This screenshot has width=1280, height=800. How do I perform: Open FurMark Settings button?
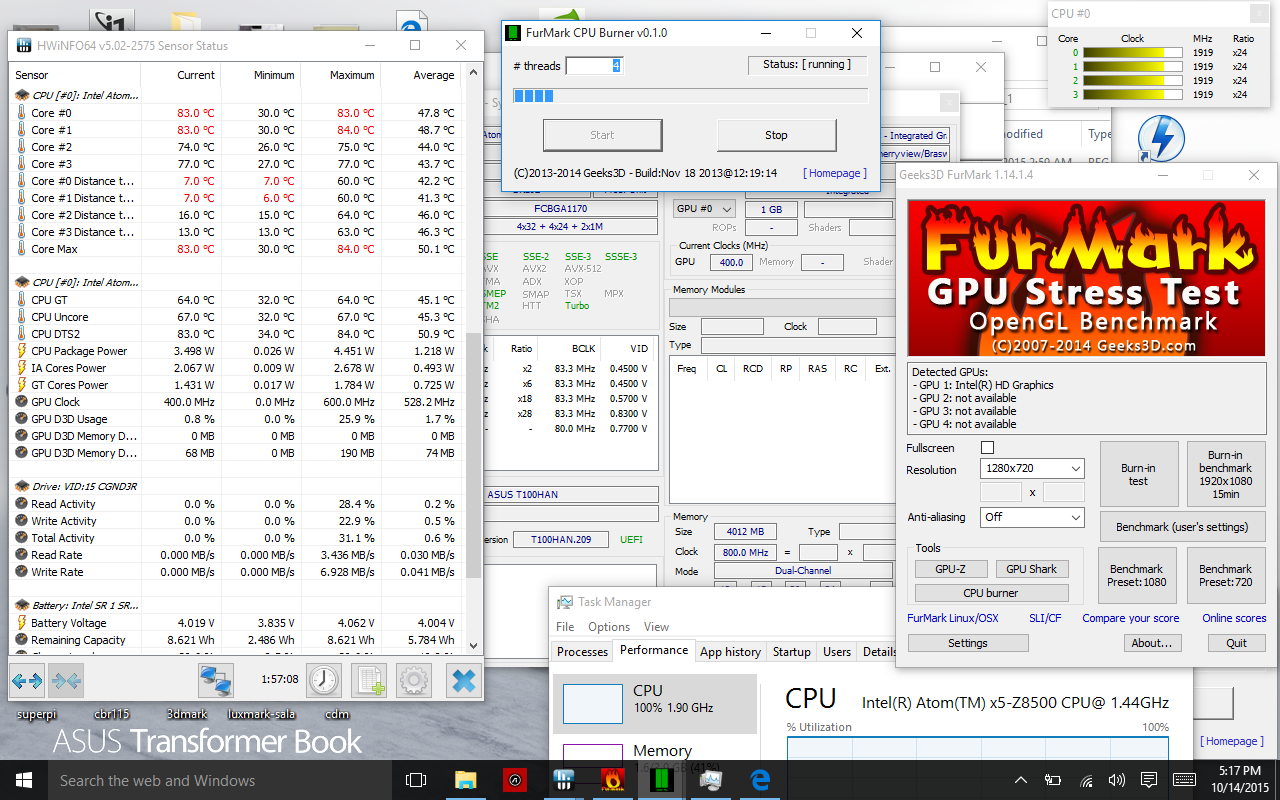click(x=968, y=643)
